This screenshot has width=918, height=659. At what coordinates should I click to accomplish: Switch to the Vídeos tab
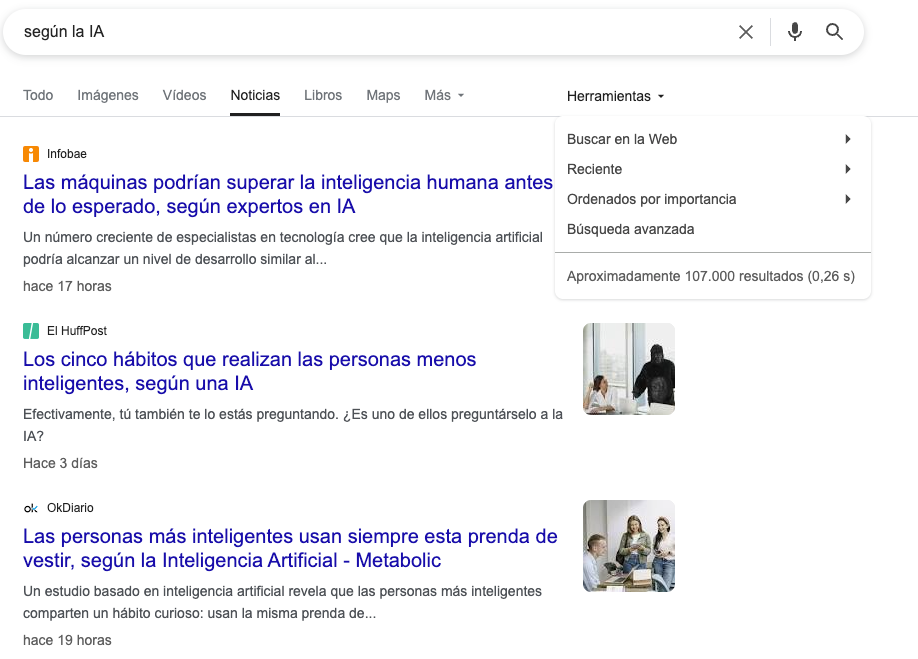[x=184, y=96]
